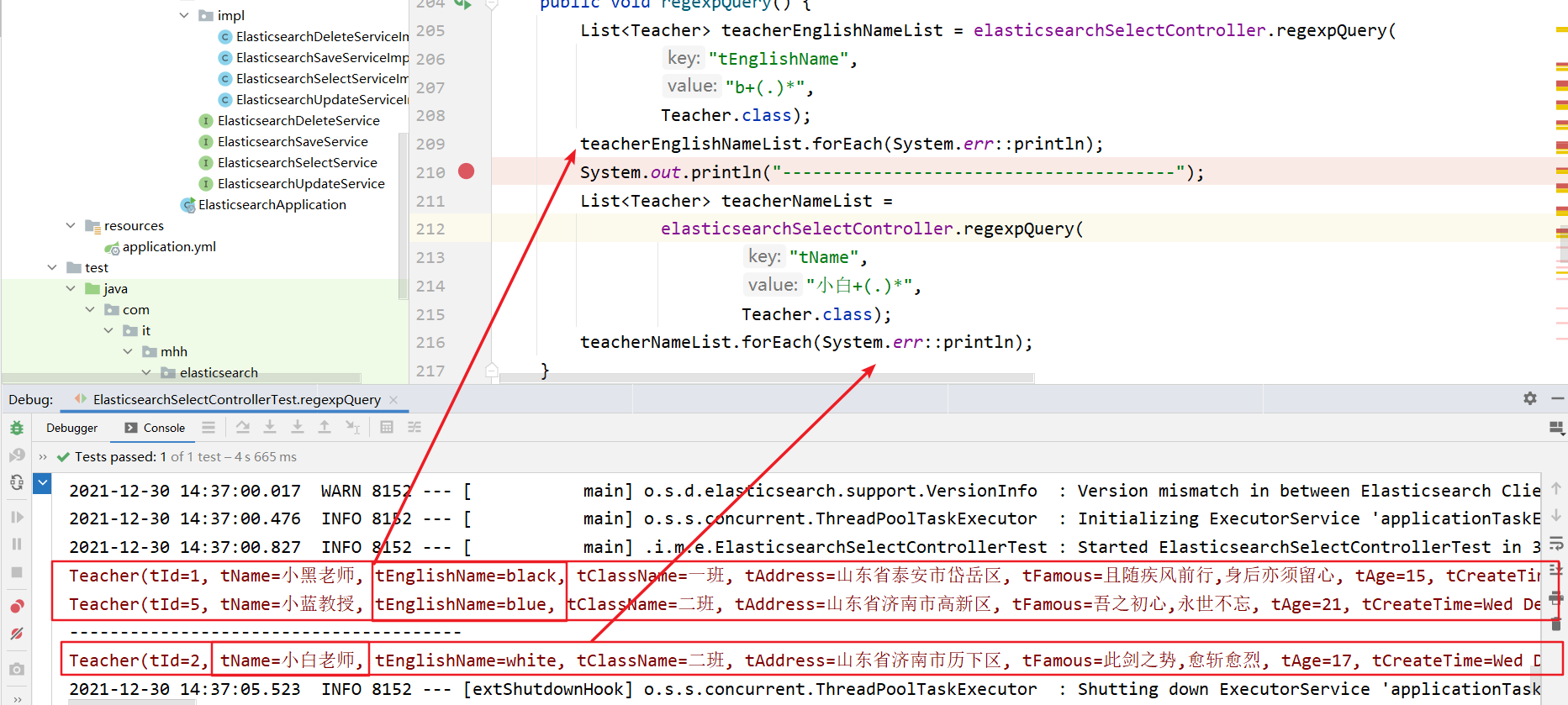Open ElasticsearchSaveServiceImpl class
Viewport: 1568px width, 705px height.
pyautogui.click(x=314, y=57)
